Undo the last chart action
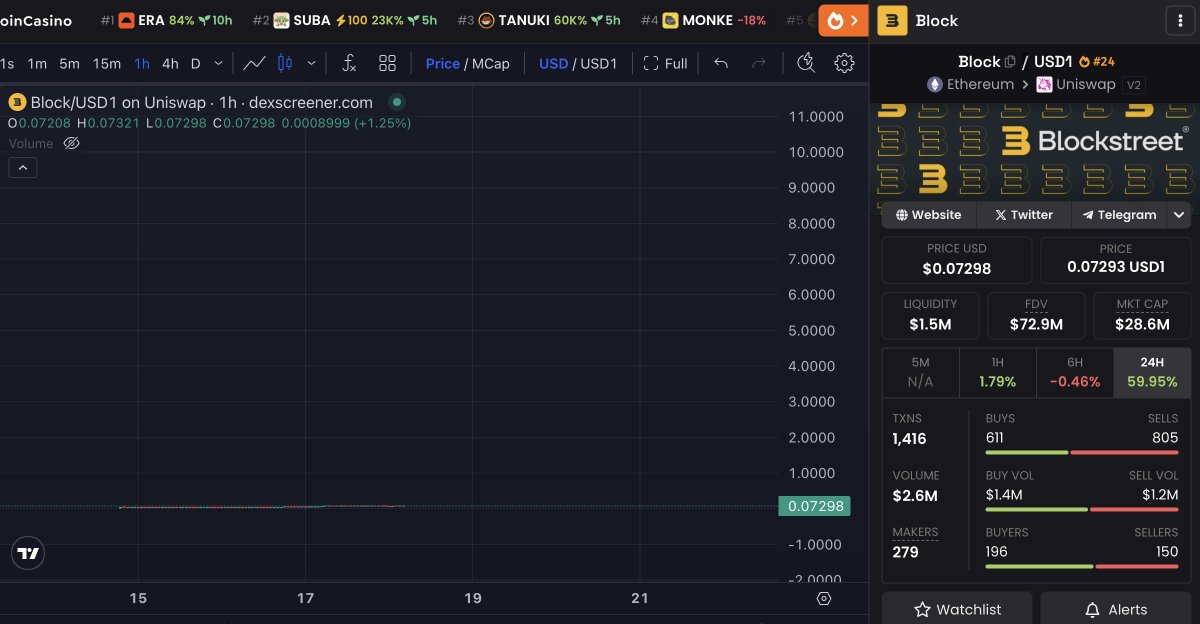Viewport: 1200px width, 624px height. click(x=721, y=63)
